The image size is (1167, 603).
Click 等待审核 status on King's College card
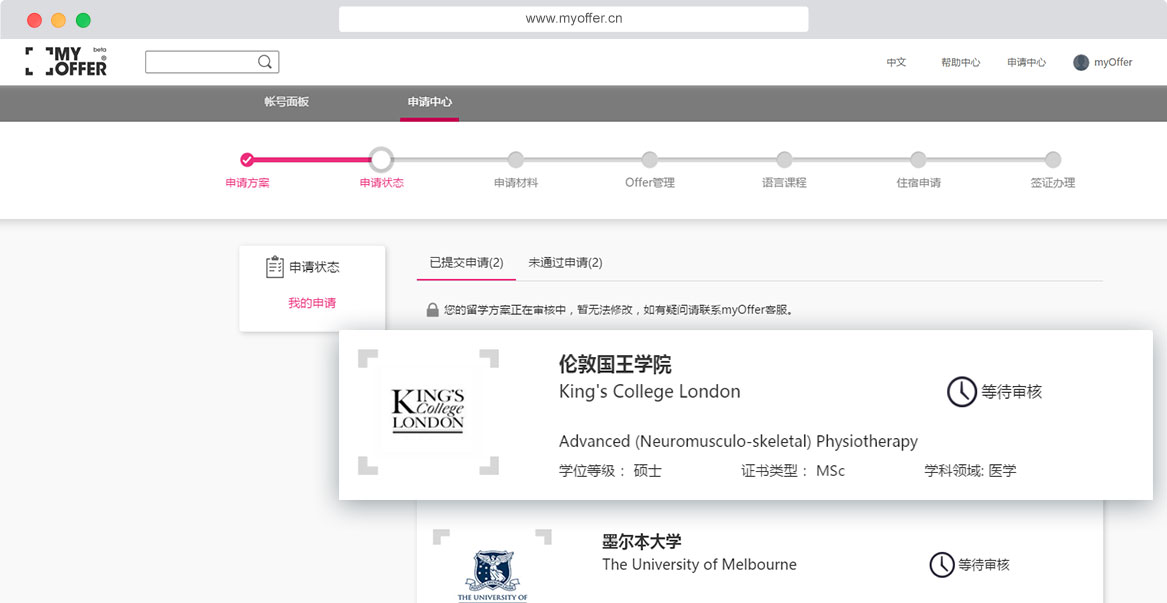[1011, 392]
